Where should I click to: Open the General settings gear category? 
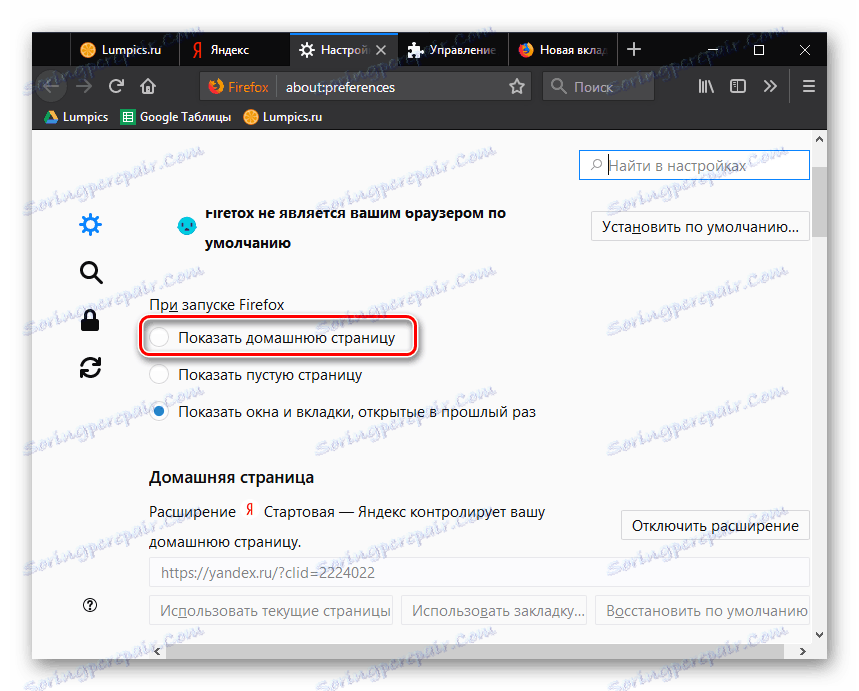click(x=90, y=225)
